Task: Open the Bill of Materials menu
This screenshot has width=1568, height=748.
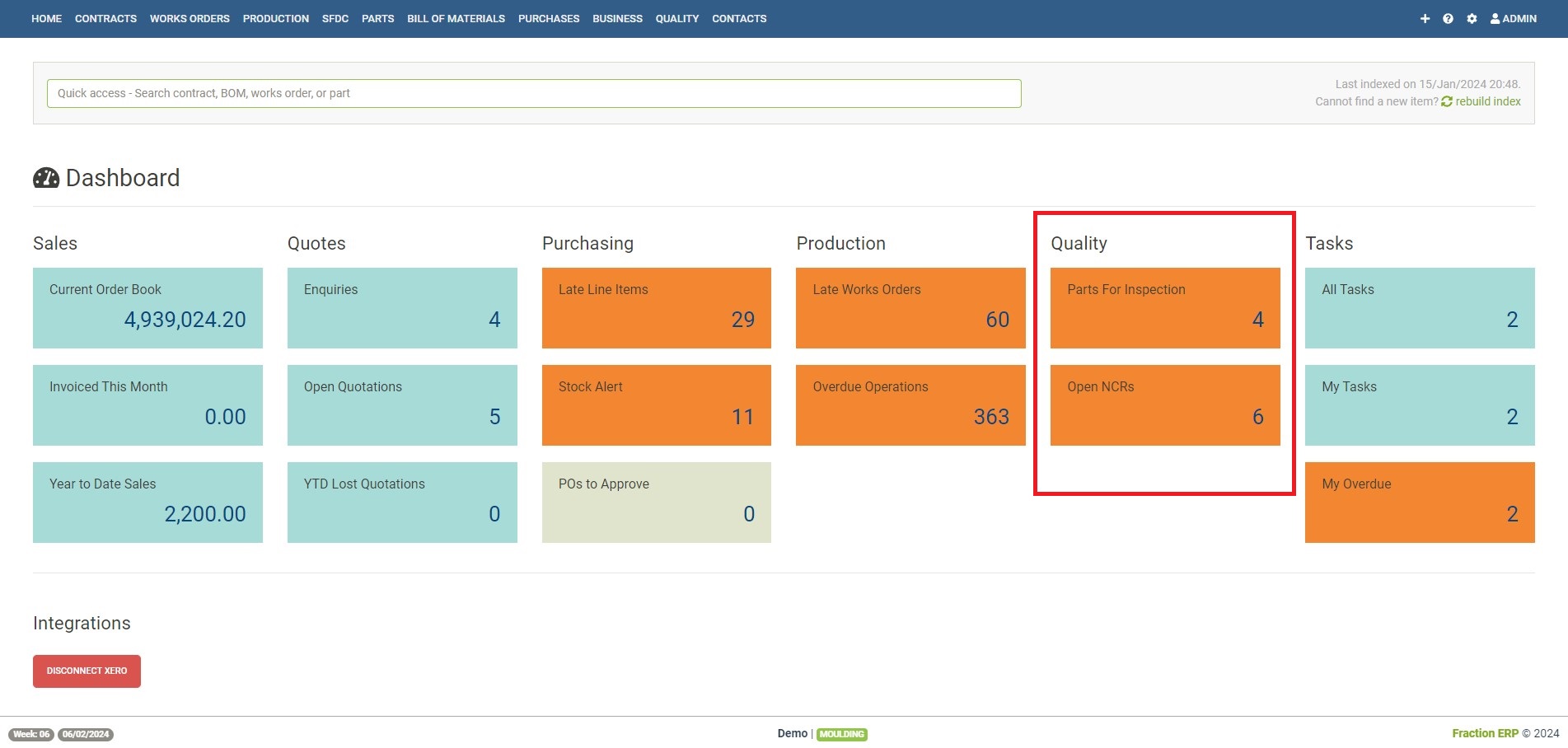Action: (456, 19)
